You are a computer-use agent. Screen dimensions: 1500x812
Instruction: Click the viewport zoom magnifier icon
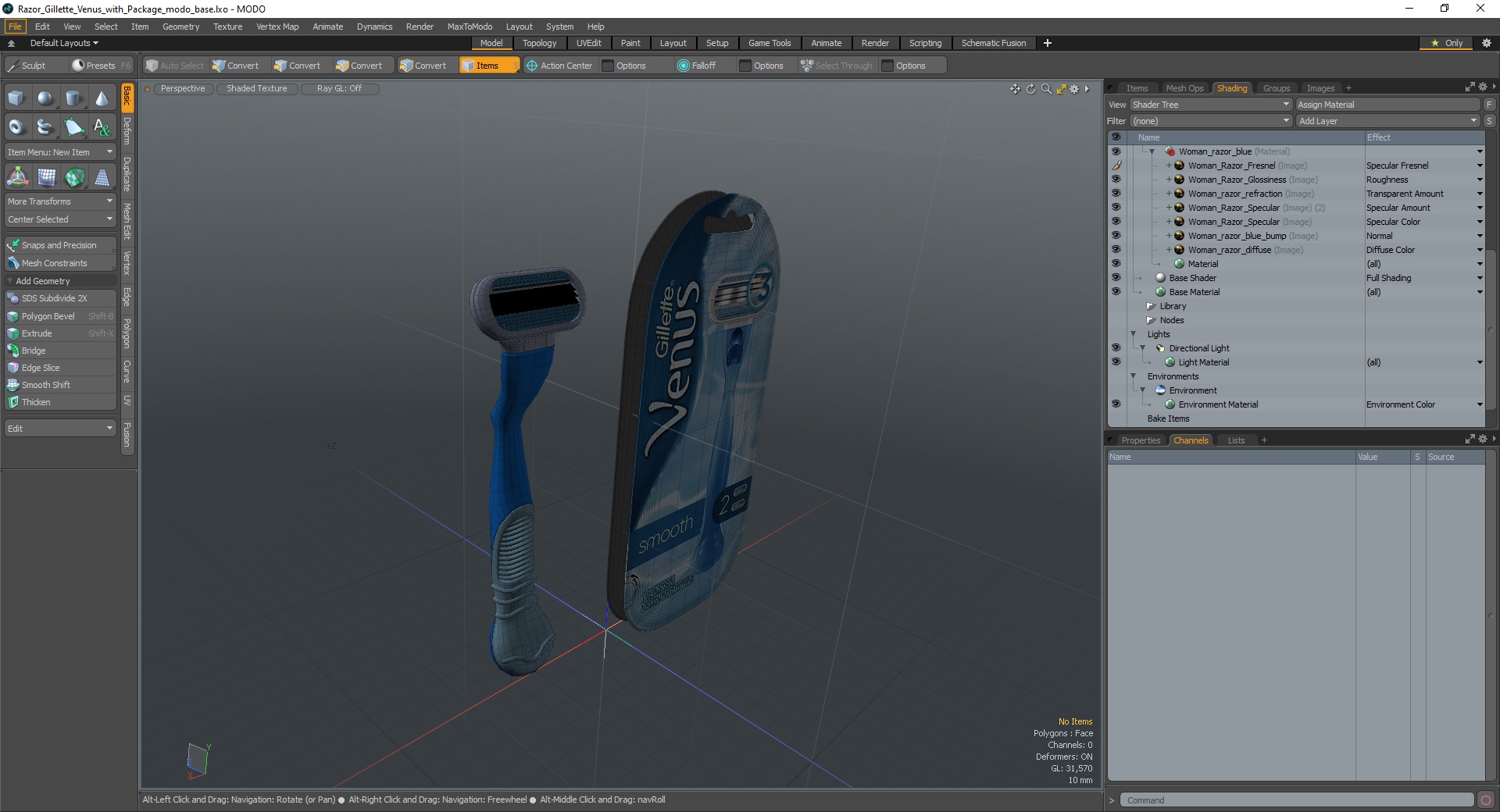click(x=1046, y=89)
